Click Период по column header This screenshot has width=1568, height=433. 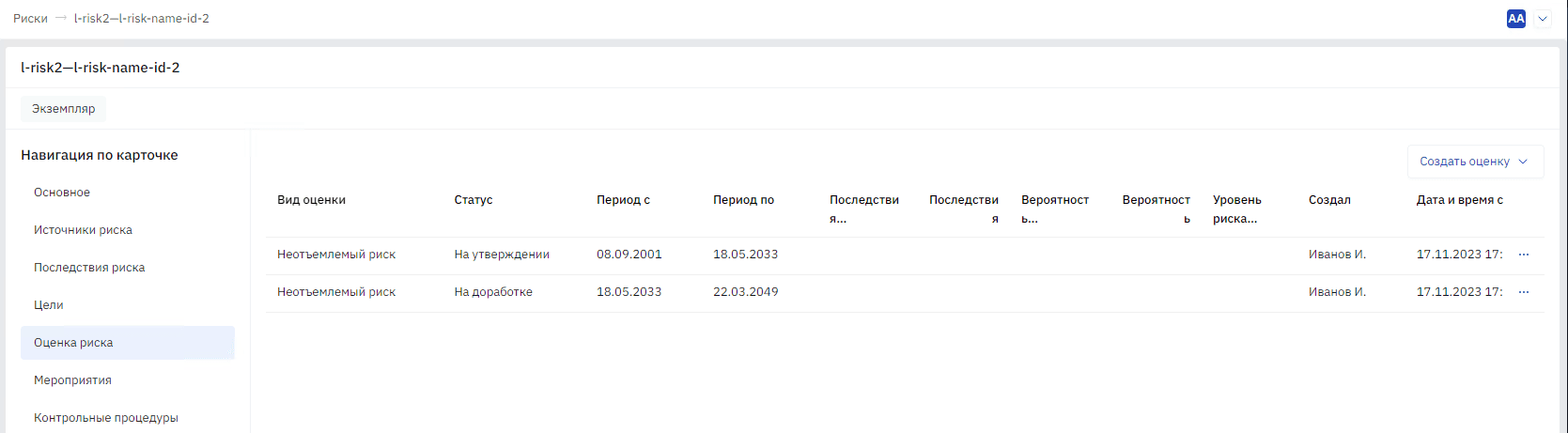point(743,200)
